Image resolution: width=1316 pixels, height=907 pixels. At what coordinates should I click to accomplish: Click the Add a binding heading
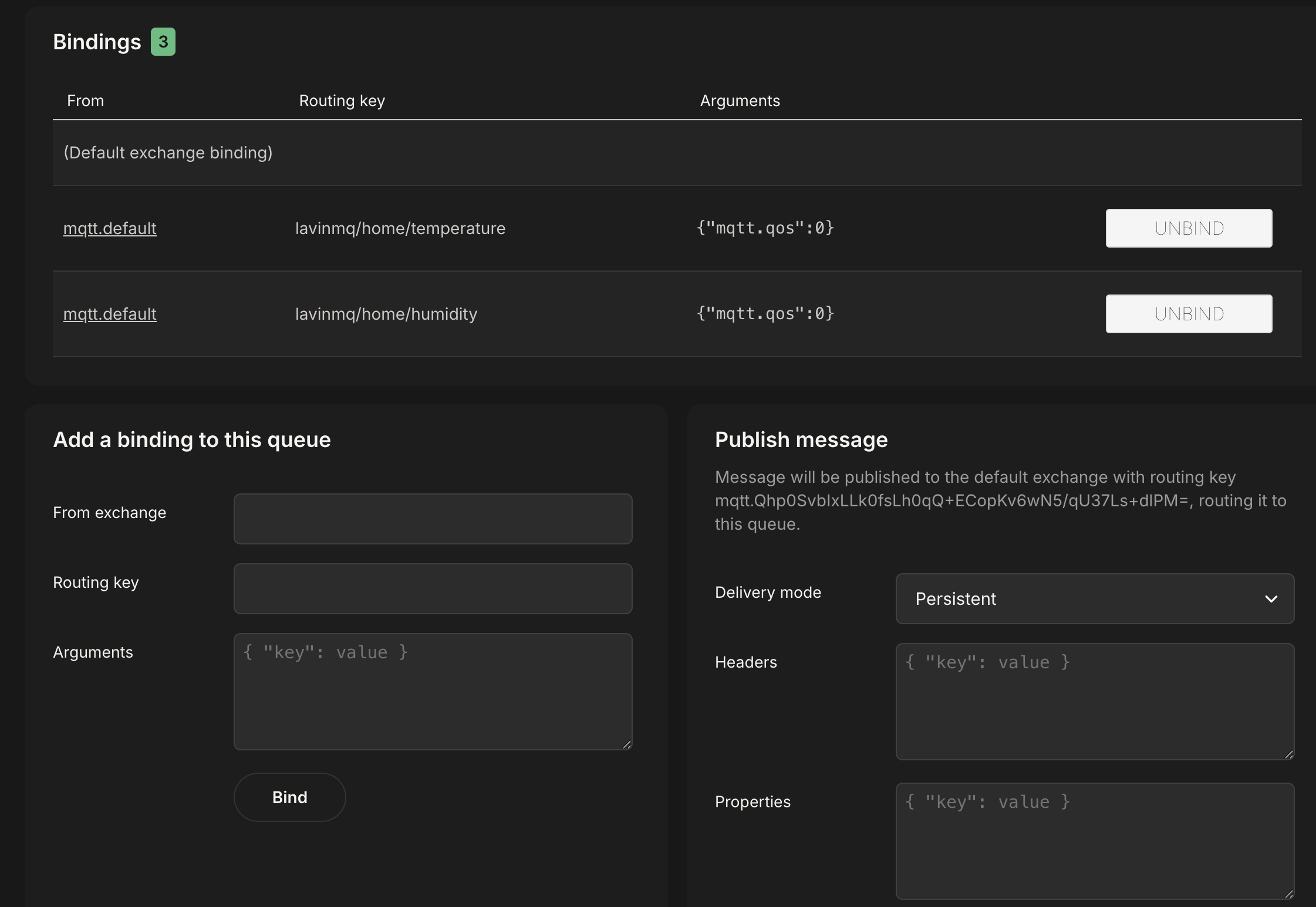pyautogui.click(x=192, y=439)
